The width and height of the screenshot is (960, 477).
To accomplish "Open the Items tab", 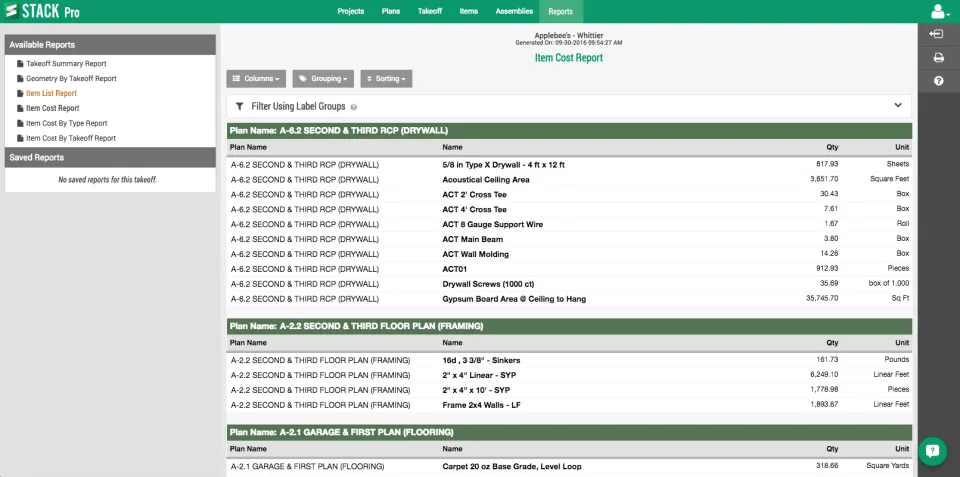I will click(468, 12).
